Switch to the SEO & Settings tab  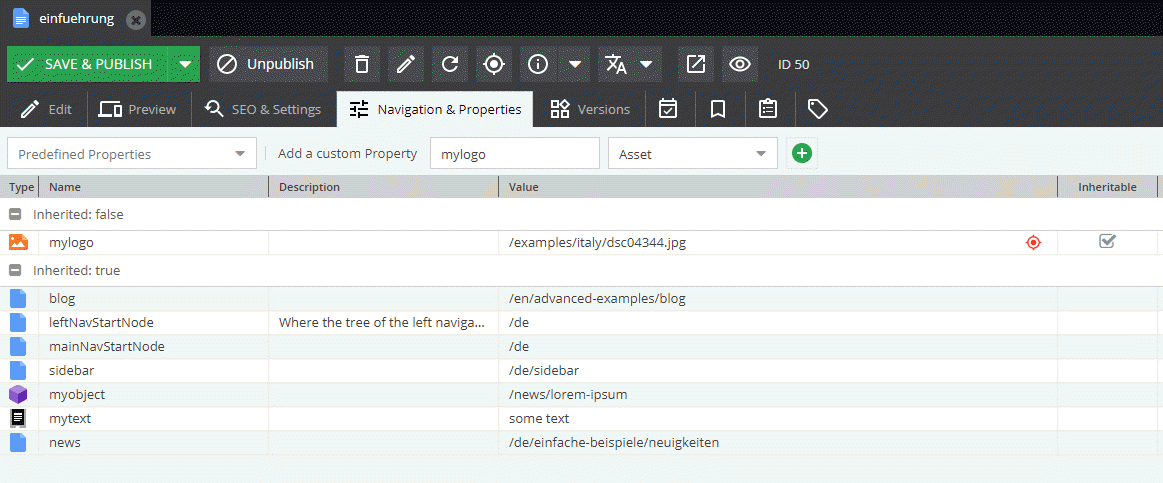coord(263,109)
